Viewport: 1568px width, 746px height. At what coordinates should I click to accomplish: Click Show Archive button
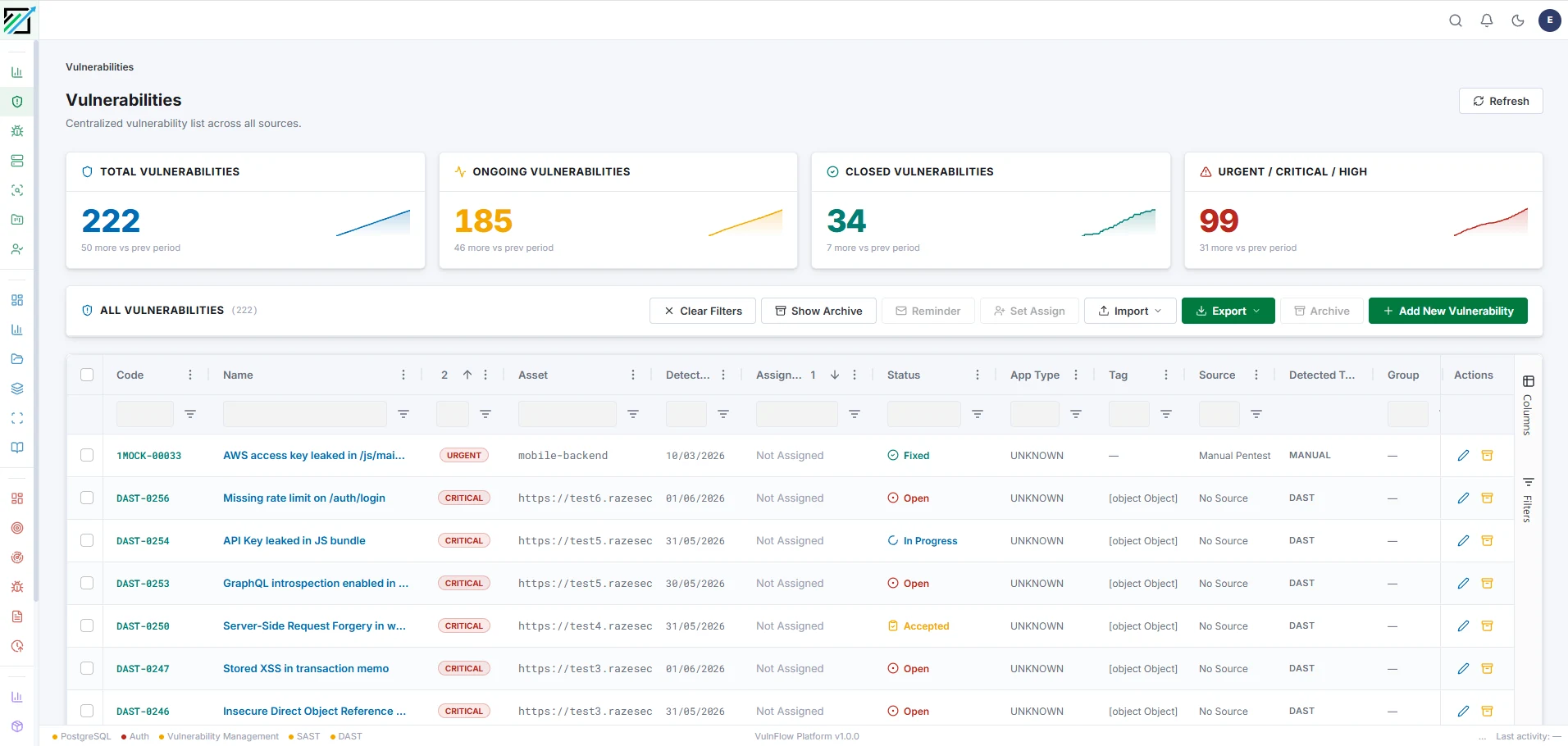[x=818, y=311]
